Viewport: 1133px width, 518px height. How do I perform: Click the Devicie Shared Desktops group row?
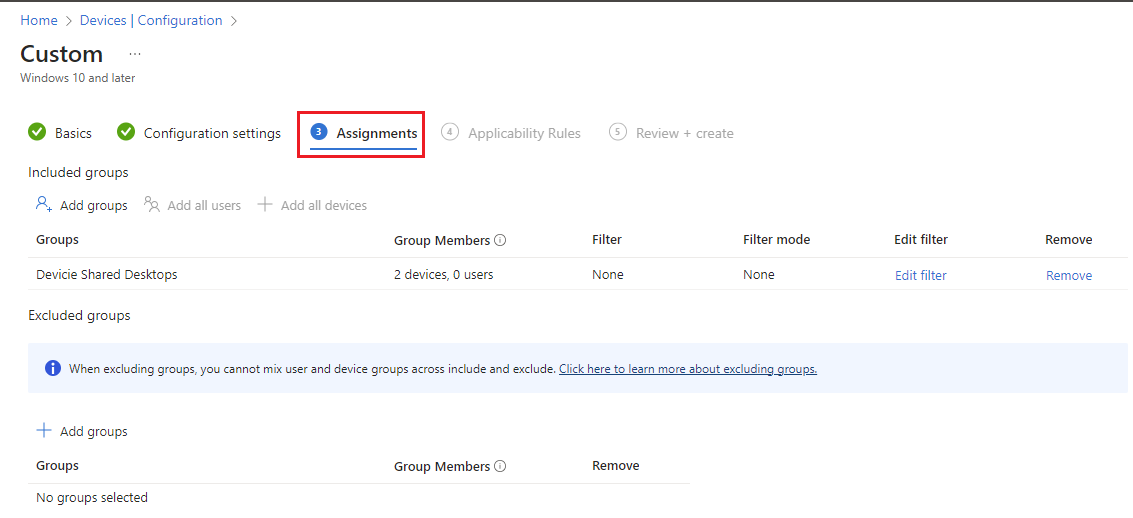(107, 274)
